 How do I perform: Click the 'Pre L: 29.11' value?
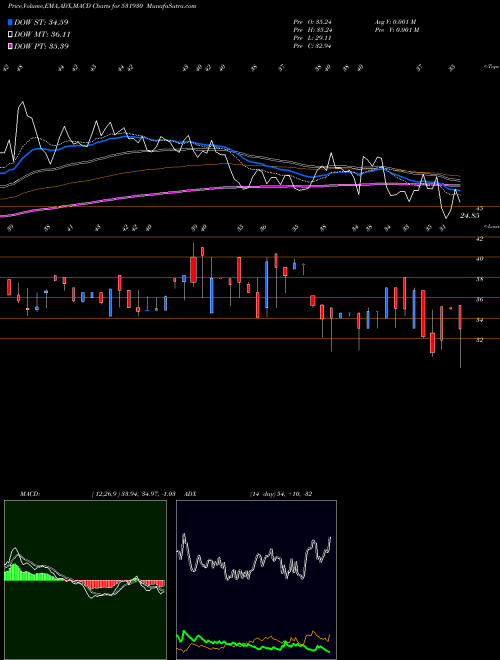tap(313, 38)
